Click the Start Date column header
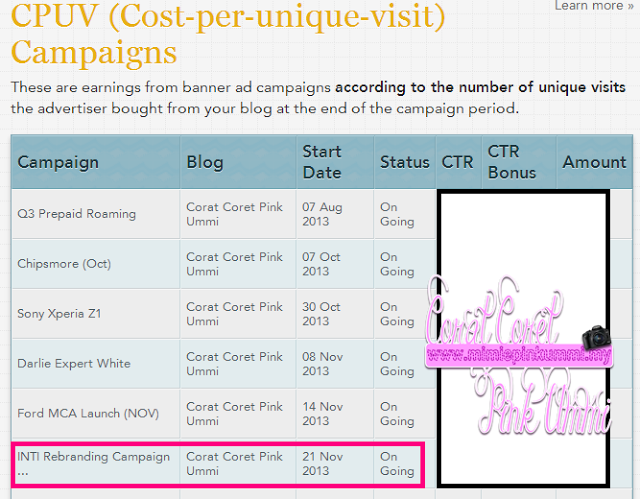The image size is (640, 499). [322, 162]
